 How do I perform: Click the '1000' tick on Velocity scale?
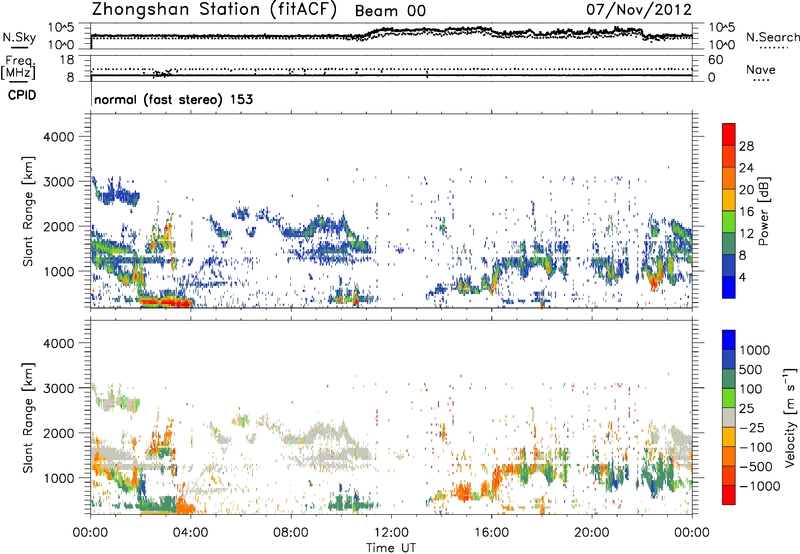[x=754, y=350]
